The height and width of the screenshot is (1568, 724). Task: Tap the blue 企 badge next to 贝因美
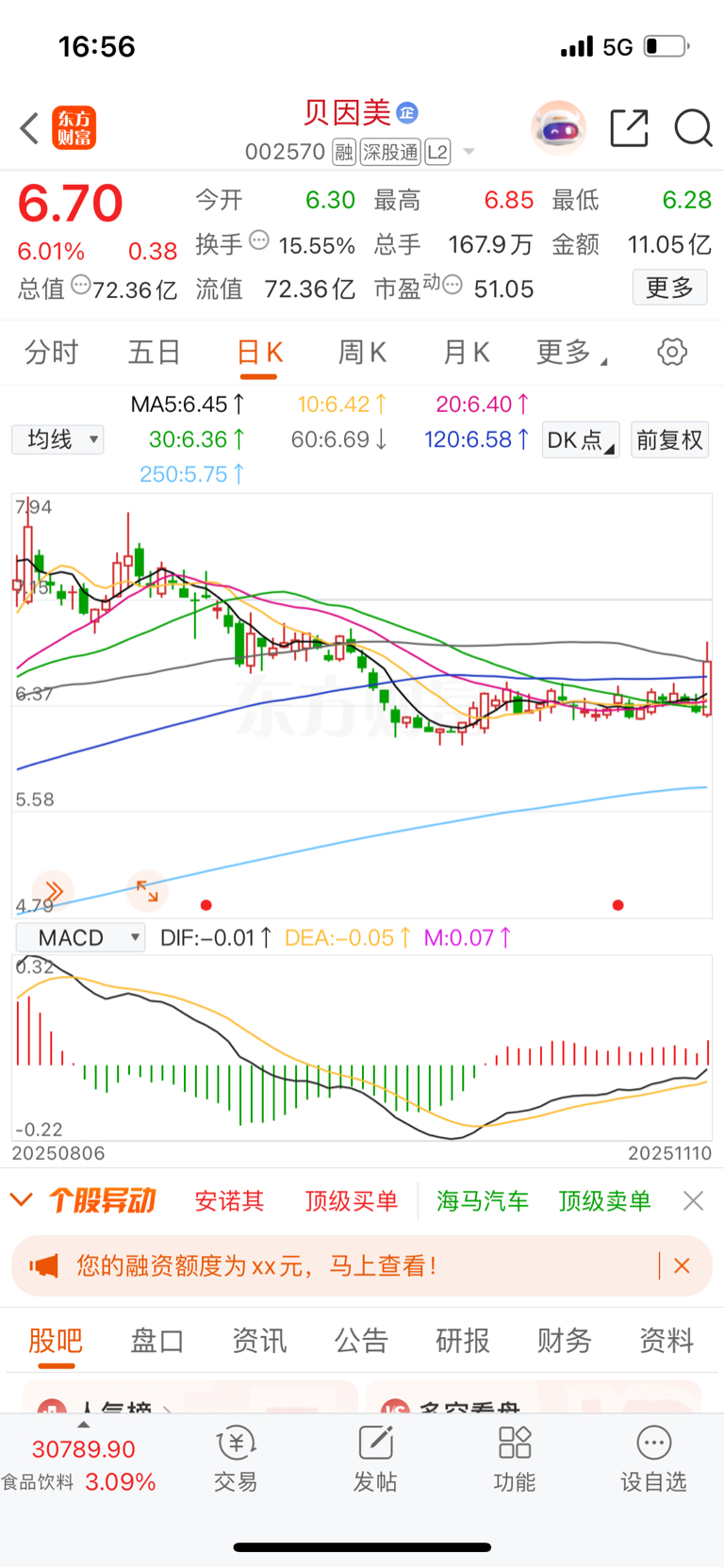coord(406,113)
